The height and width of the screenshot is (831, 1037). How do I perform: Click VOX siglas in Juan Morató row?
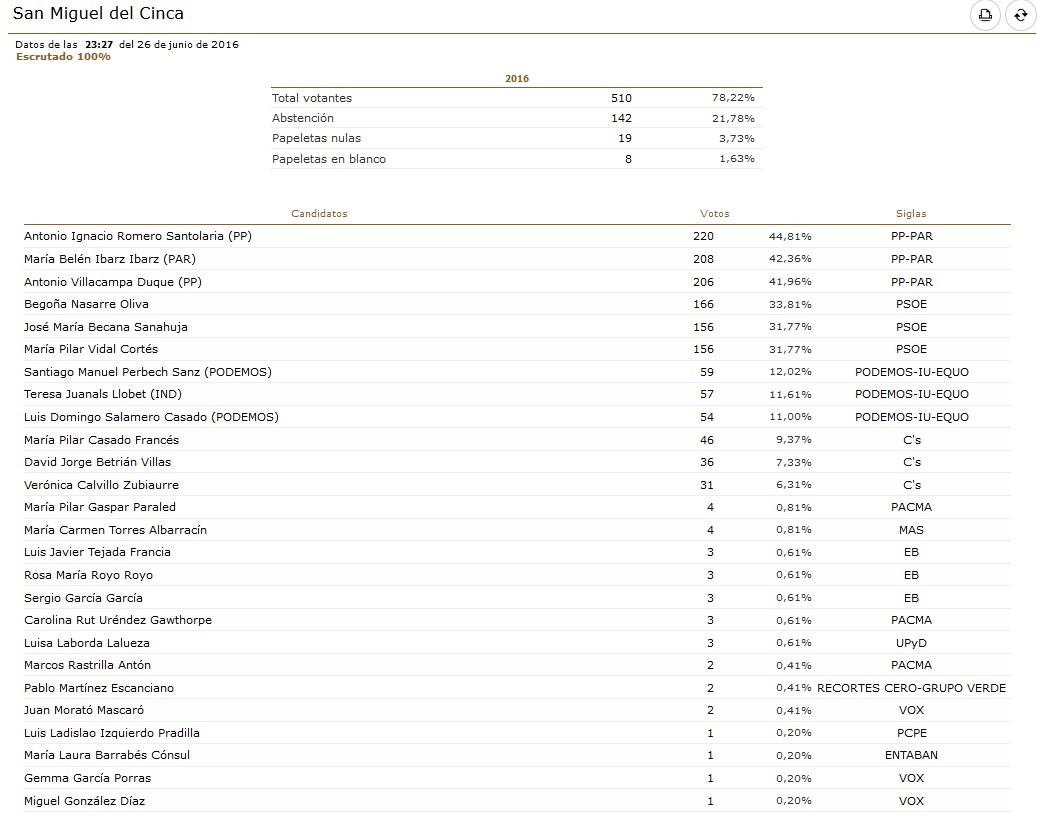tap(911, 710)
